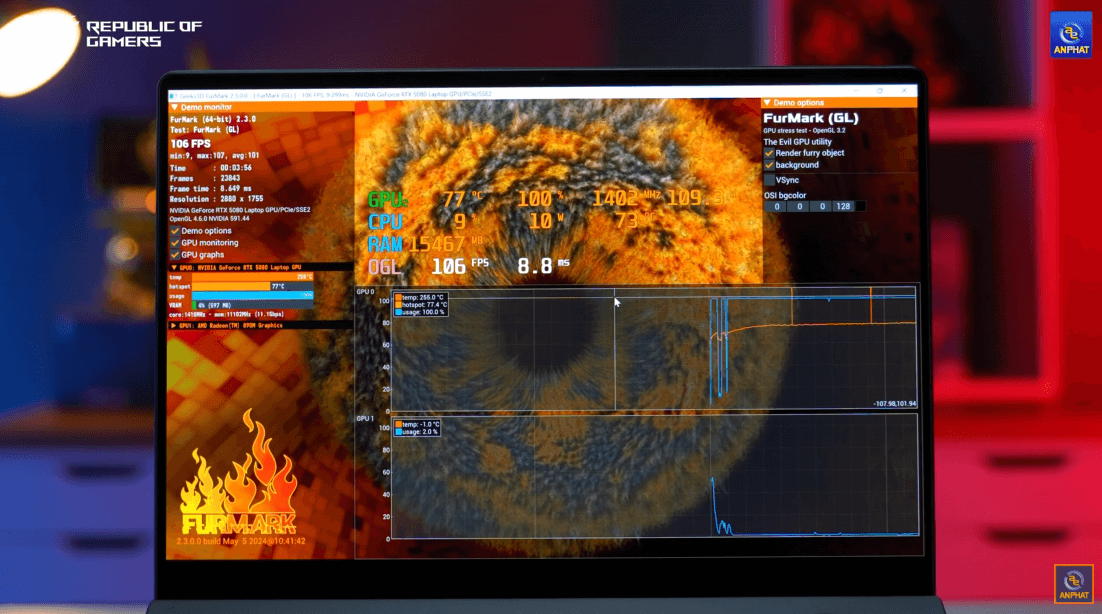This screenshot has width=1102, height=614.
Task: Click the blue usage legend icon in GPU 1 graph
Action: coord(398,431)
